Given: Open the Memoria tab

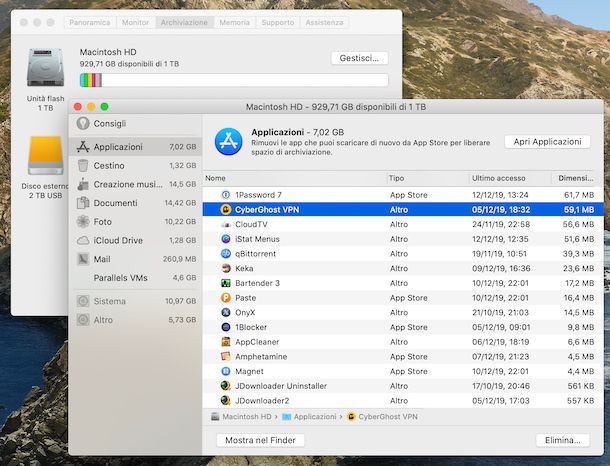Looking at the screenshot, I should (x=235, y=23).
